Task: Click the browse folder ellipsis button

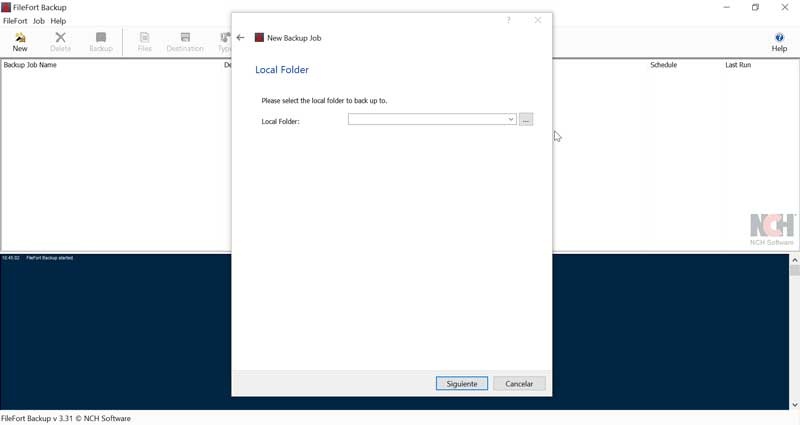Action: pyautogui.click(x=526, y=119)
